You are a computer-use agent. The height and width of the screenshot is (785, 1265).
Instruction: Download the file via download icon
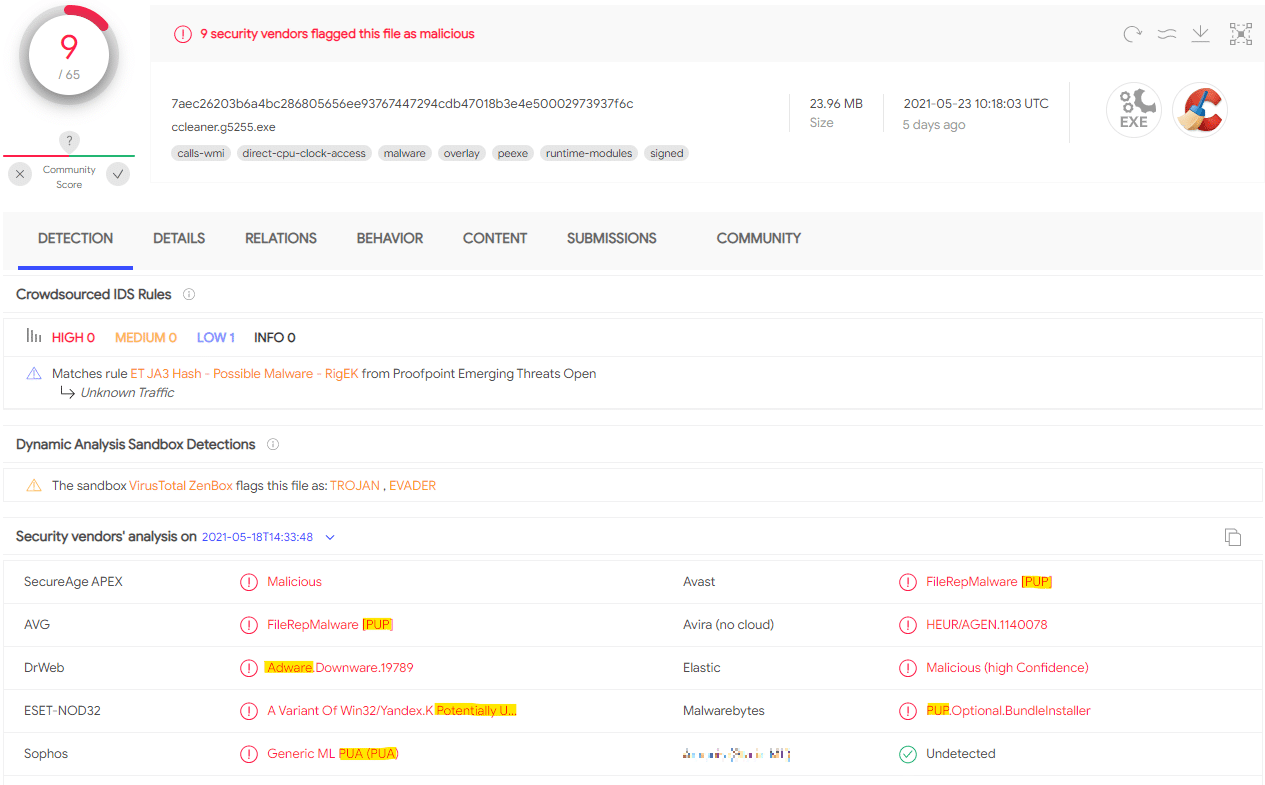(x=1201, y=34)
